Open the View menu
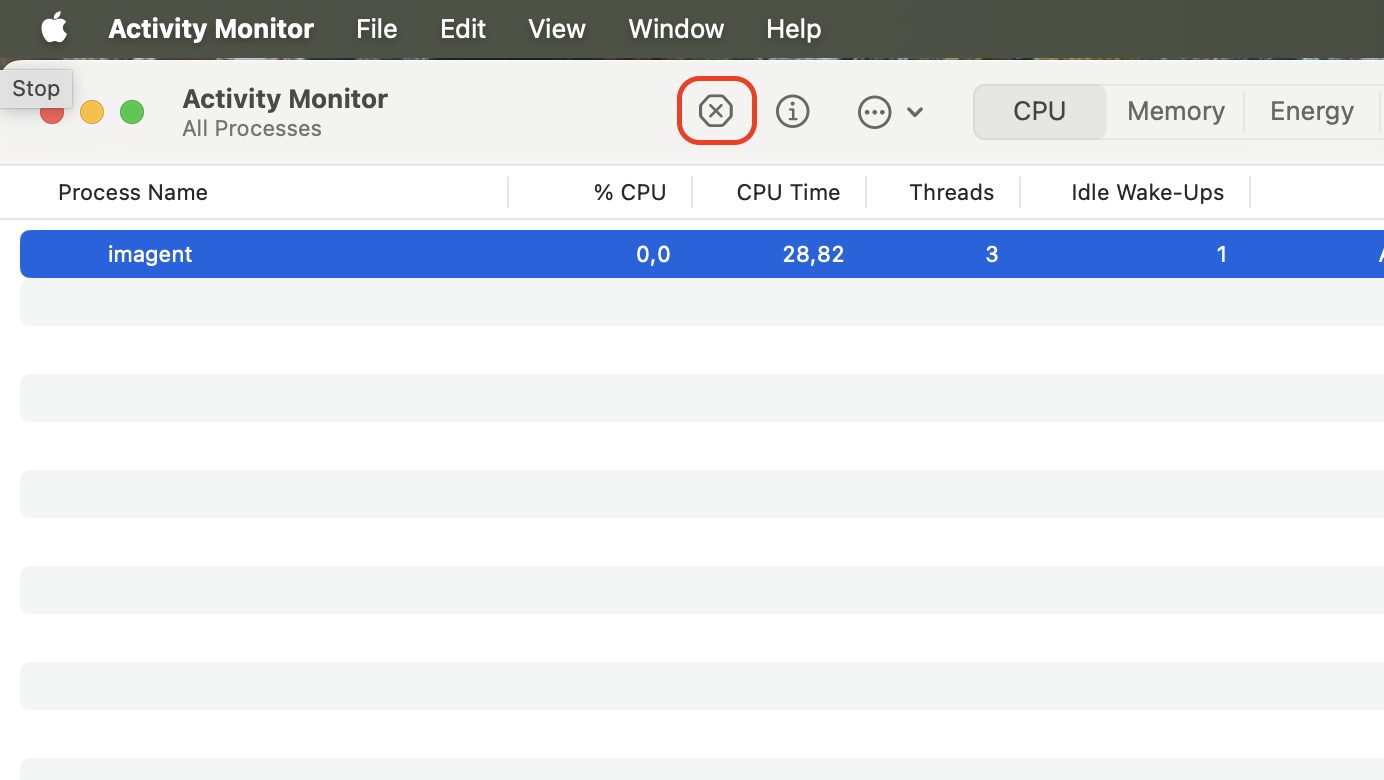1384x780 pixels. pos(556,29)
